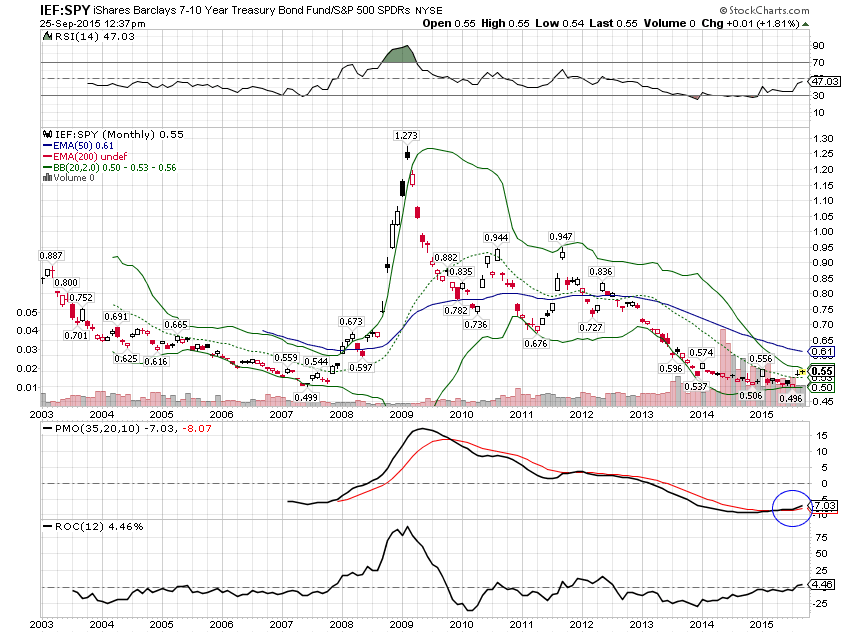Click the 0.882 price label

point(446,257)
